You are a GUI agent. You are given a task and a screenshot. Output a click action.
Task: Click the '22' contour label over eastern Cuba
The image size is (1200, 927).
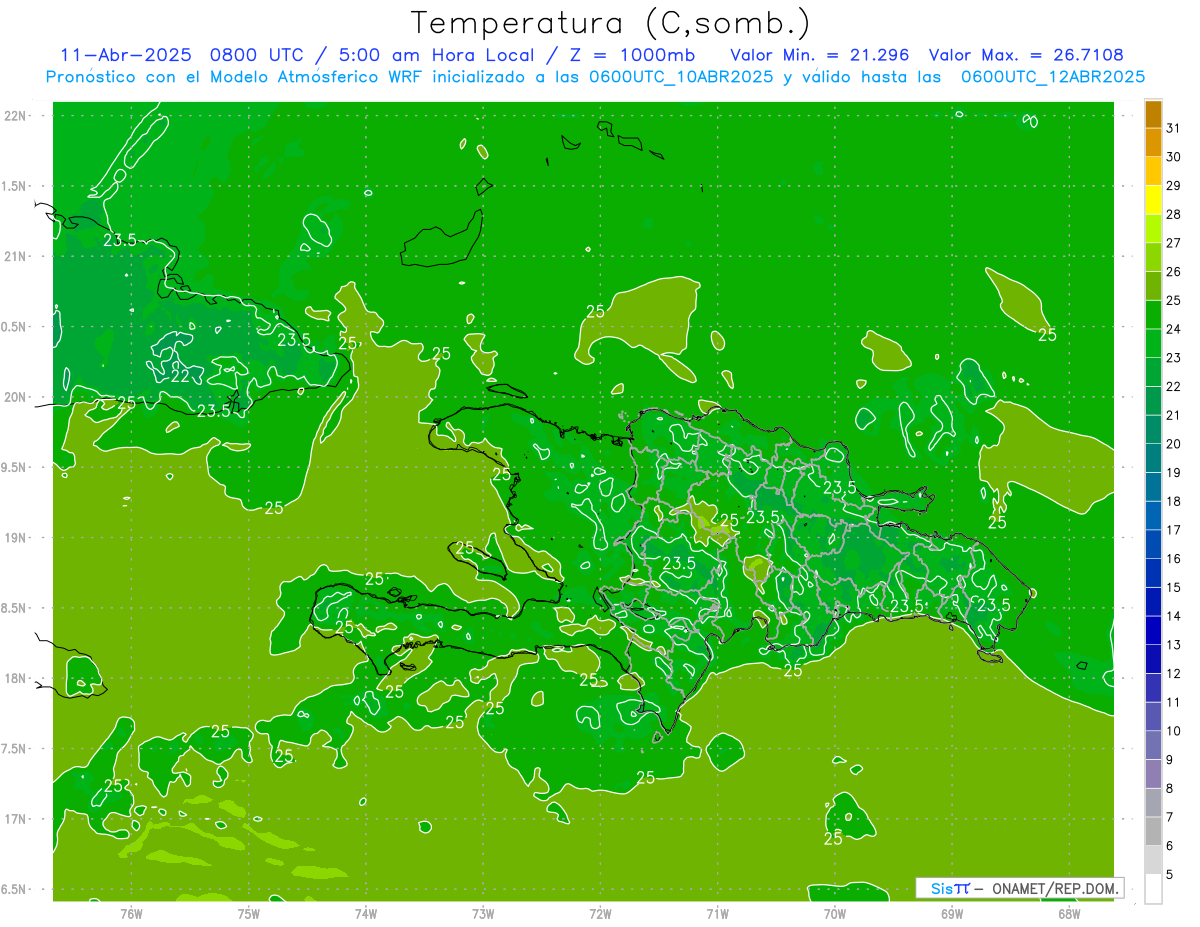click(x=181, y=377)
